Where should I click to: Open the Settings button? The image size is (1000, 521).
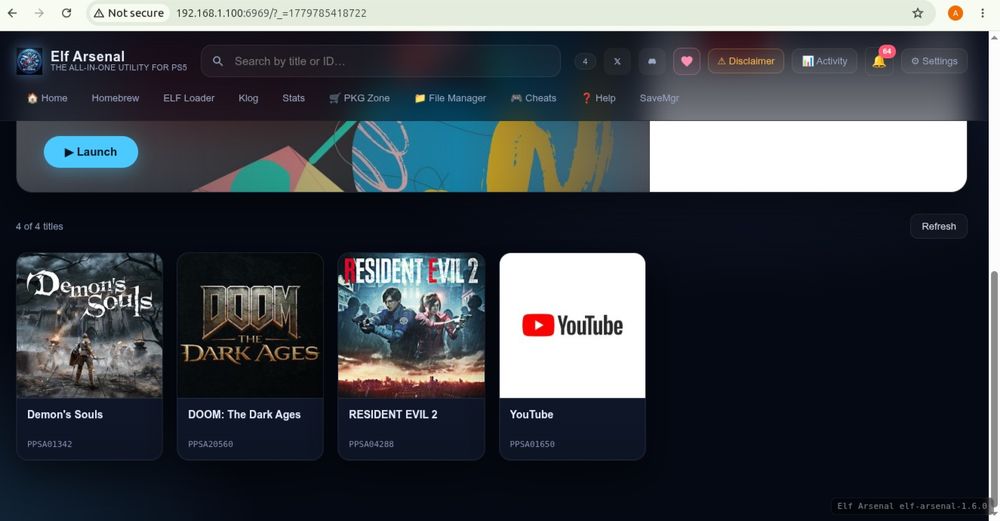click(934, 61)
